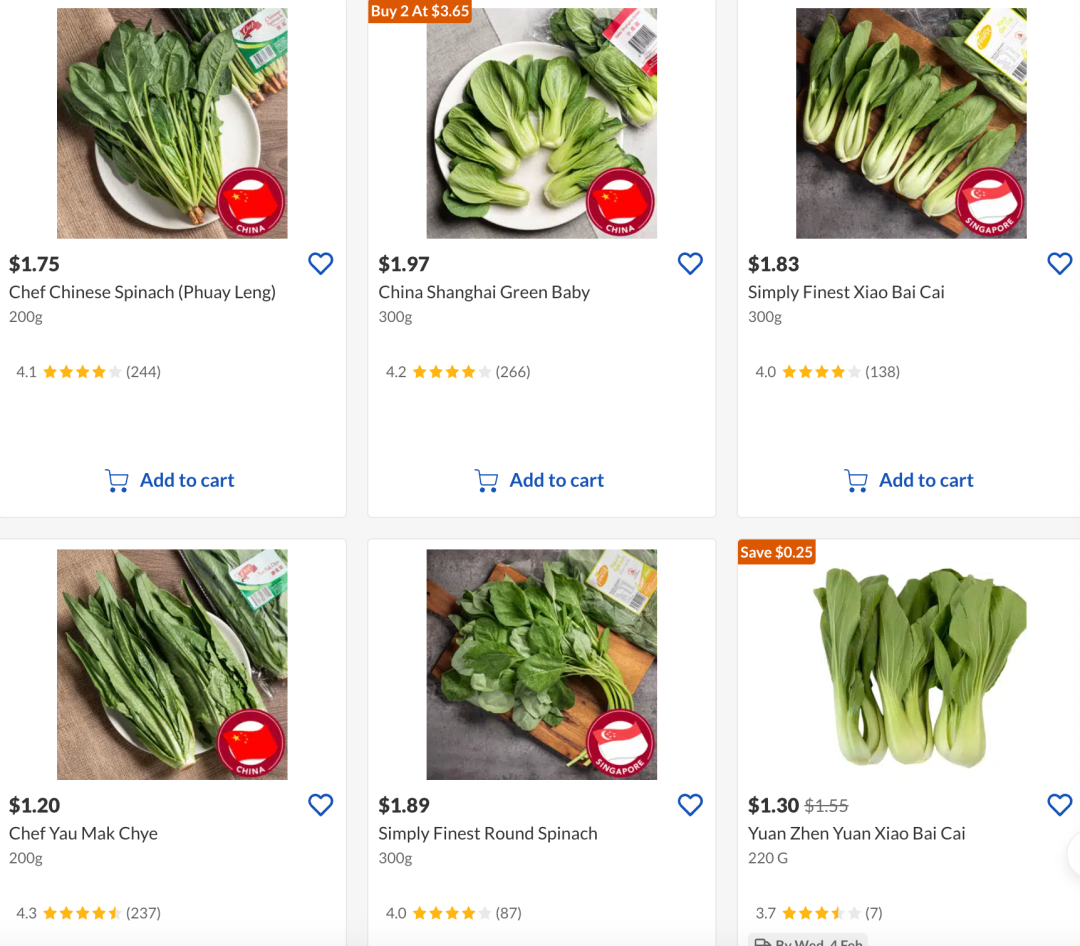
Task: Open Chef Chinese Spinach product image
Action: pyautogui.click(x=172, y=123)
